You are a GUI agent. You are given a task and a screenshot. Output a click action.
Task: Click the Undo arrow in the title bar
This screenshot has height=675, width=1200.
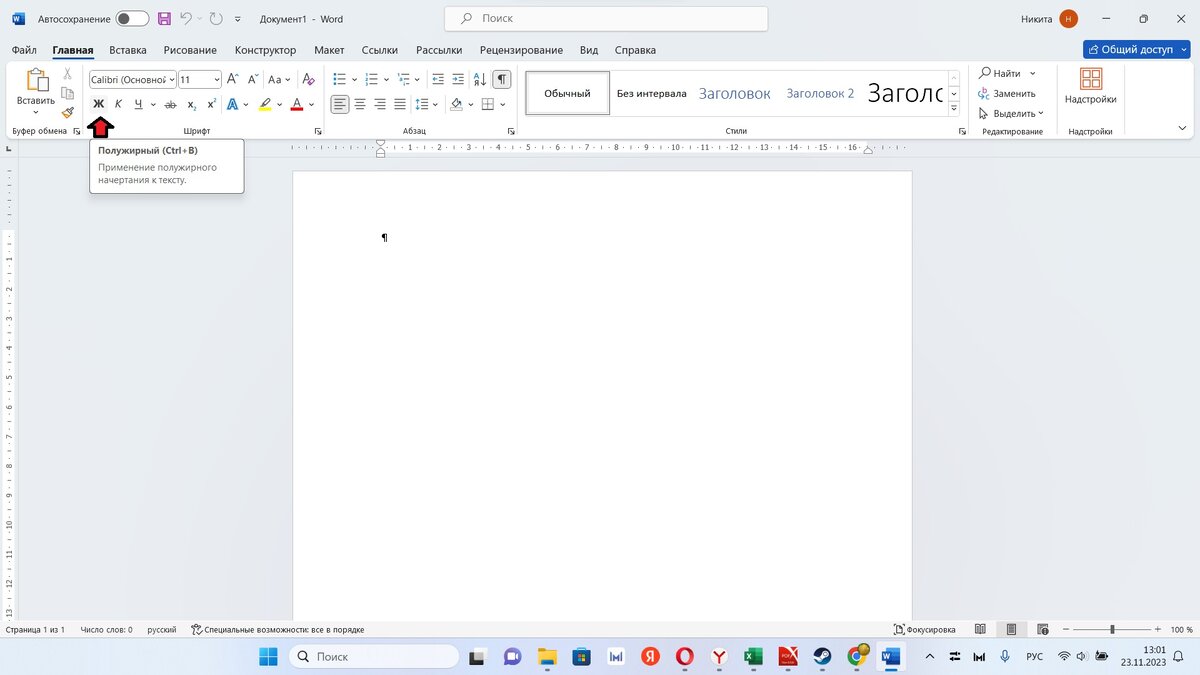point(186,19)
